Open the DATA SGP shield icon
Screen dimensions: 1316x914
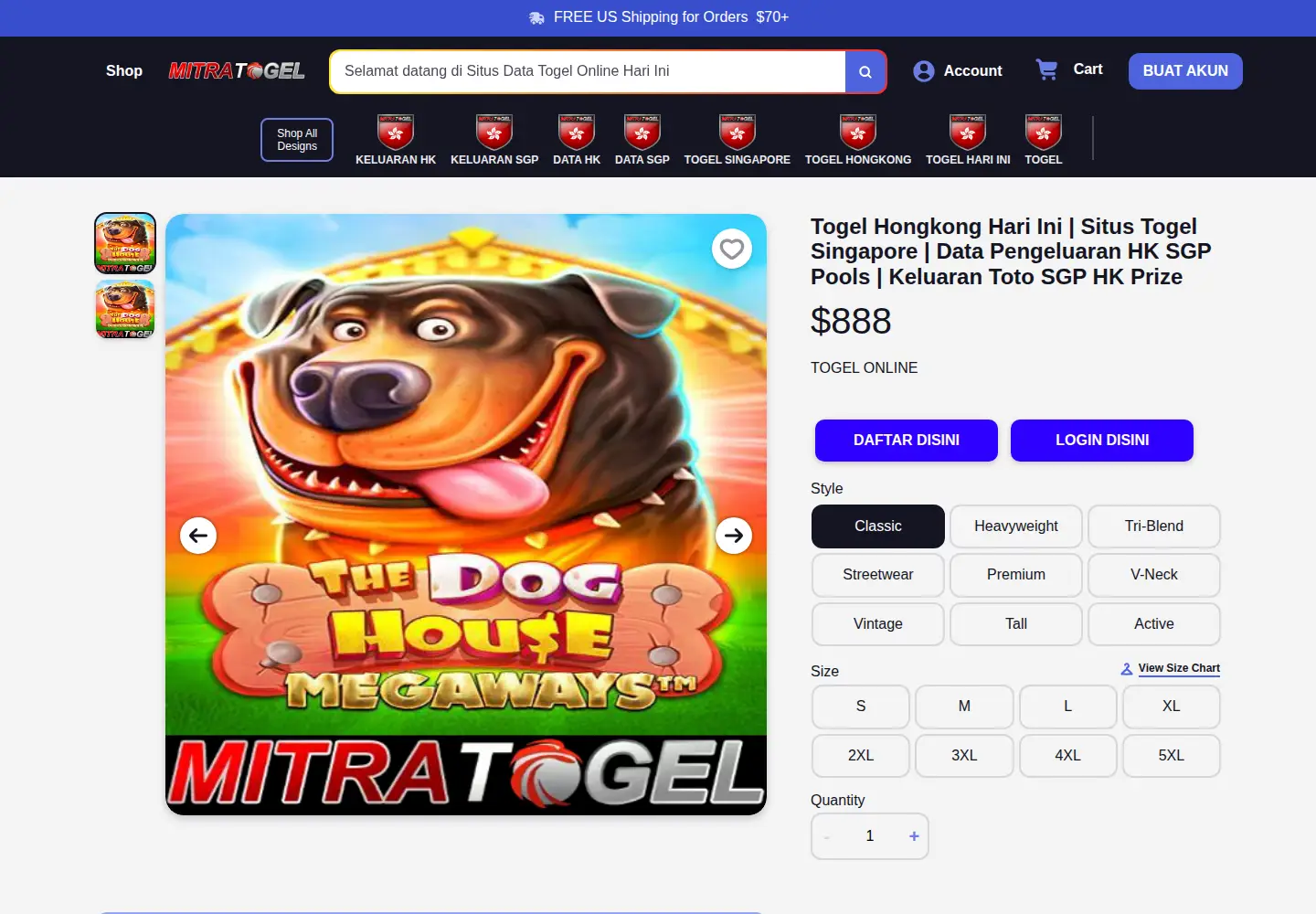[642, 132]
